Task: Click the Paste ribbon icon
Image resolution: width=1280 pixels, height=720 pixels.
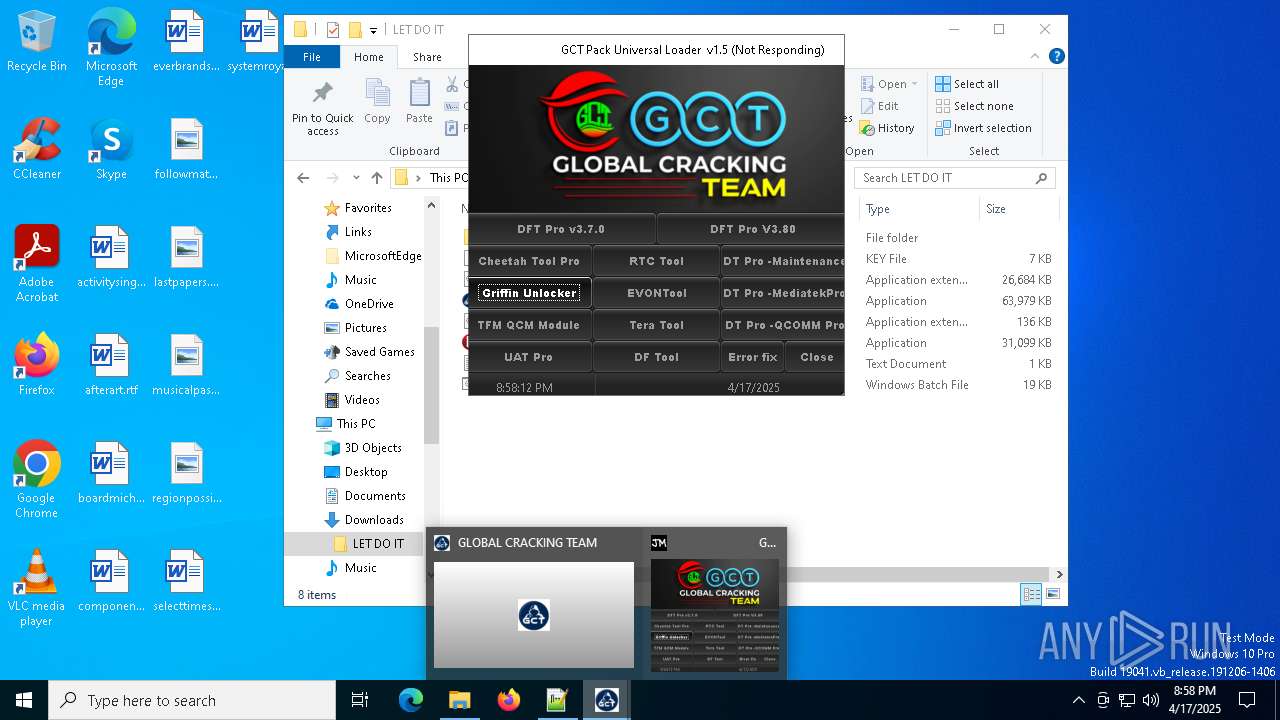Action: click(x=419, y=103)
